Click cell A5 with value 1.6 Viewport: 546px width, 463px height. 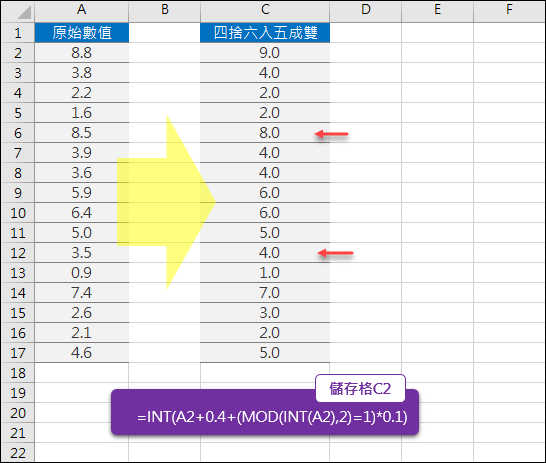point(82,113)
